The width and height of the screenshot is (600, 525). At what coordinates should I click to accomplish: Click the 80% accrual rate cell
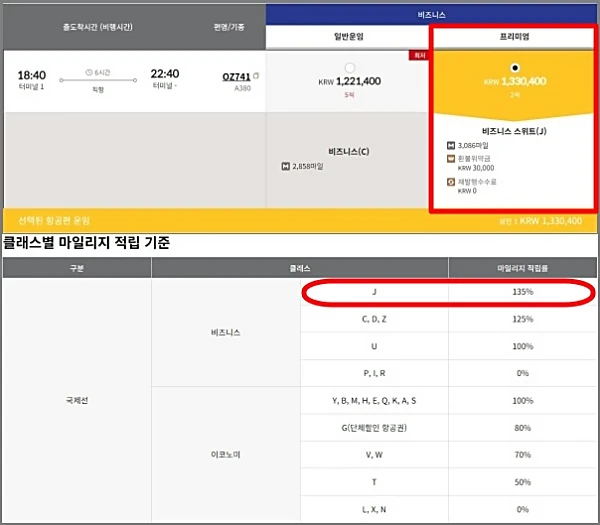click(523, 428)
